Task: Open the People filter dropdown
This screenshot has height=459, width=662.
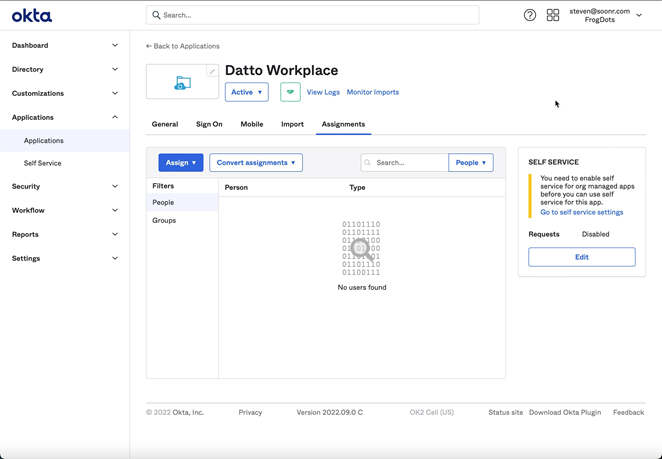Action: point(471,162)
